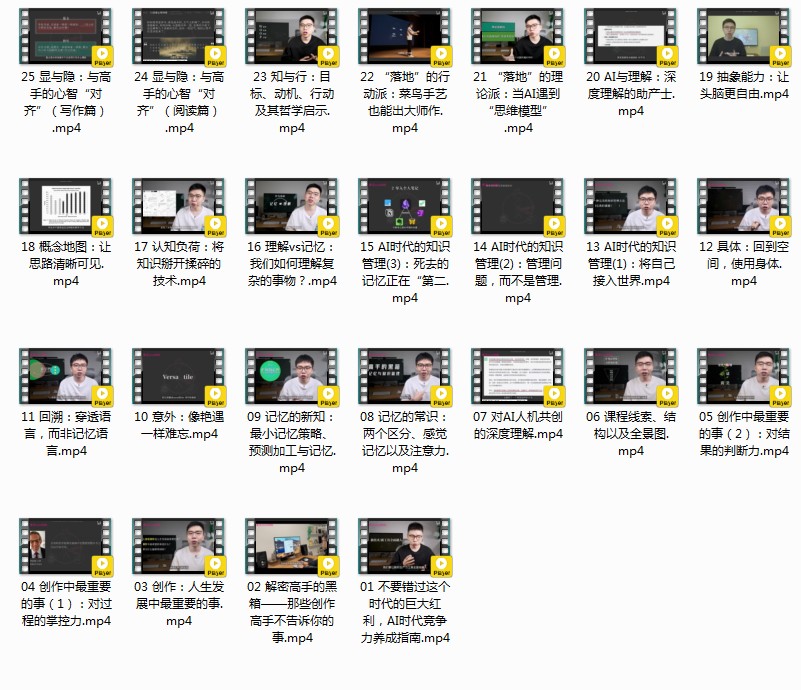Select the 01 不要错过这个时代 video icon
The image size is (801, 690).
405,547
